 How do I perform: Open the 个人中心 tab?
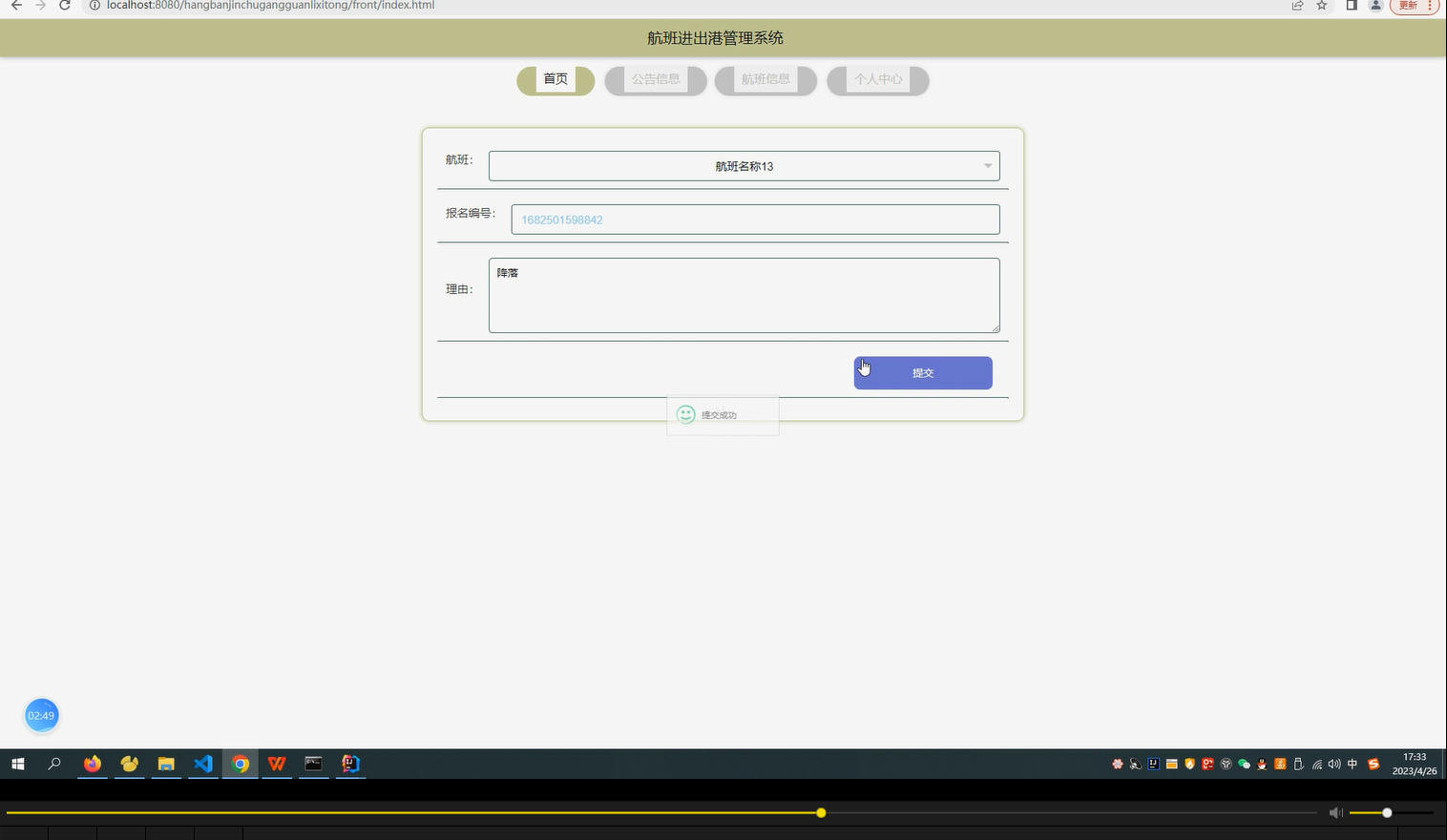[x=878, y=80]
